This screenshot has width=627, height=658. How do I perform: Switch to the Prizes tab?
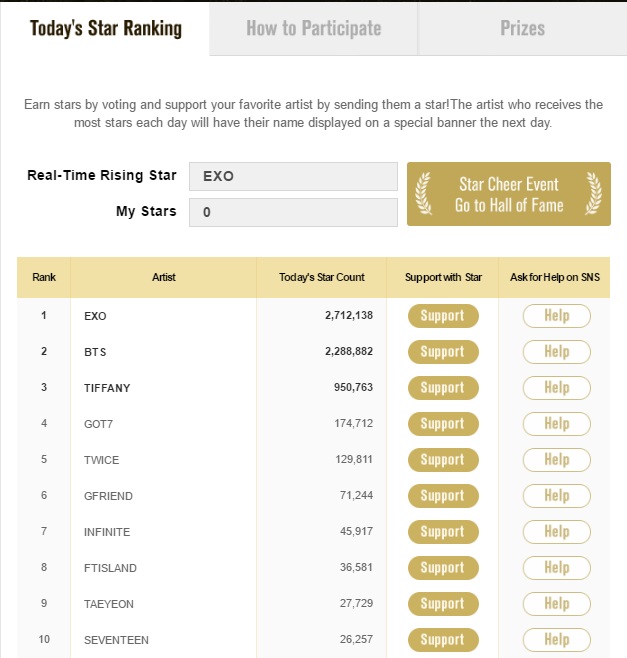(x=522, y=29)
